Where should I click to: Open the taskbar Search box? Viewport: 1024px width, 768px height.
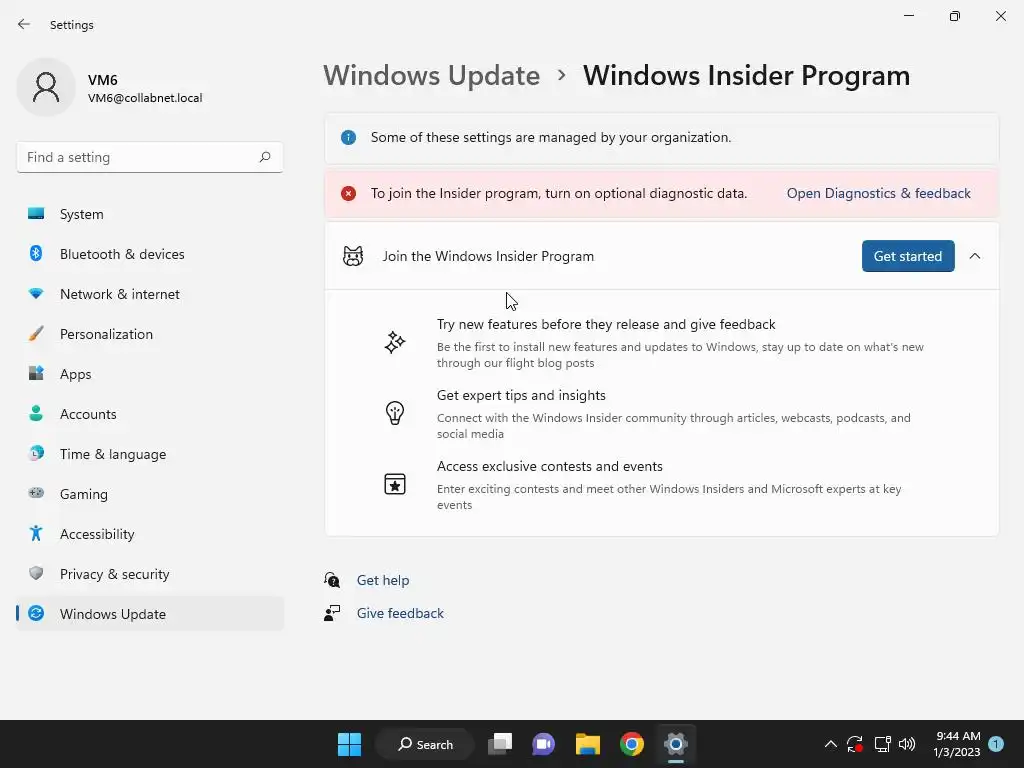coord(425,744)
